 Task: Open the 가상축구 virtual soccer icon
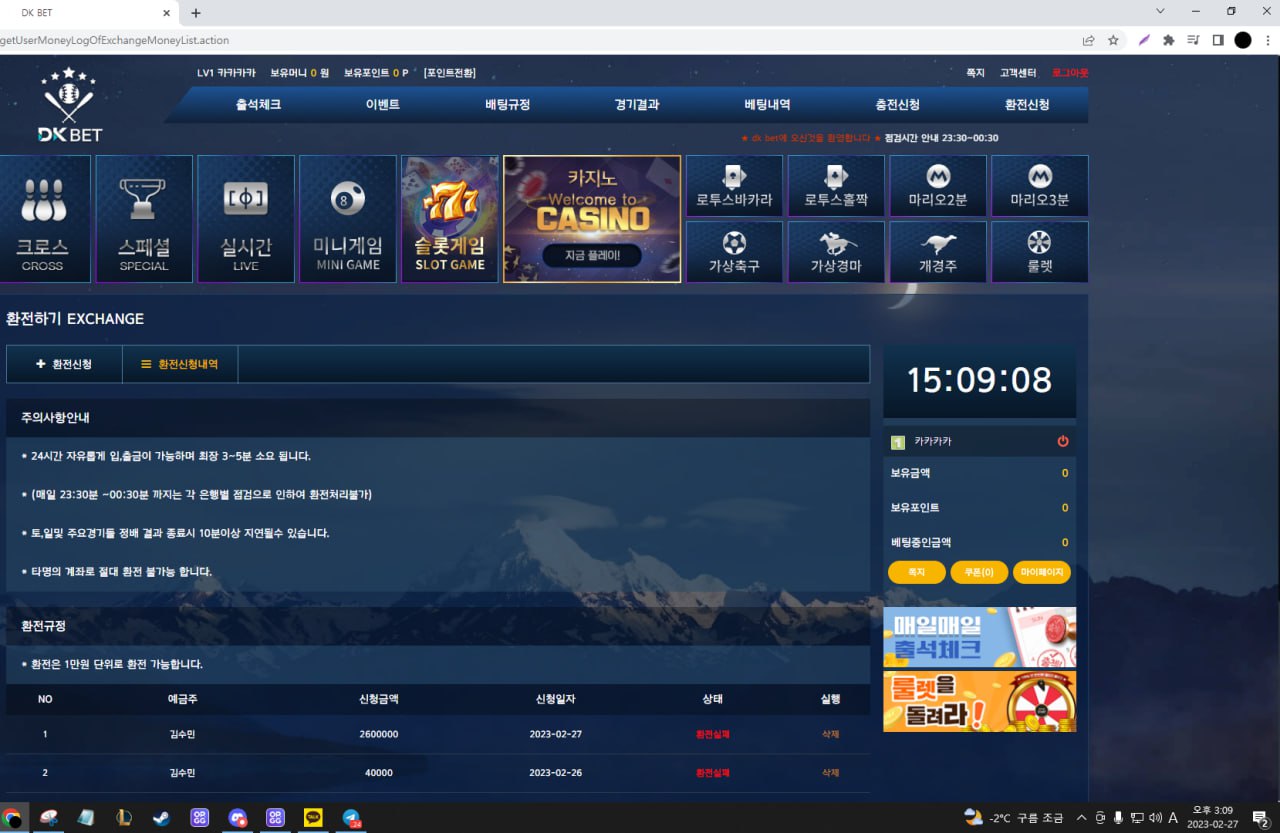(x=734, y=252)
